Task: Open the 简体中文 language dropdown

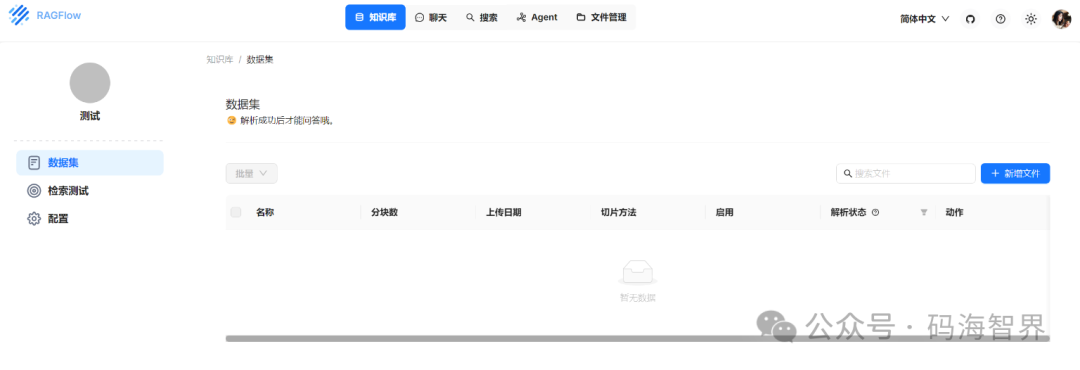Action: [924, 19]
